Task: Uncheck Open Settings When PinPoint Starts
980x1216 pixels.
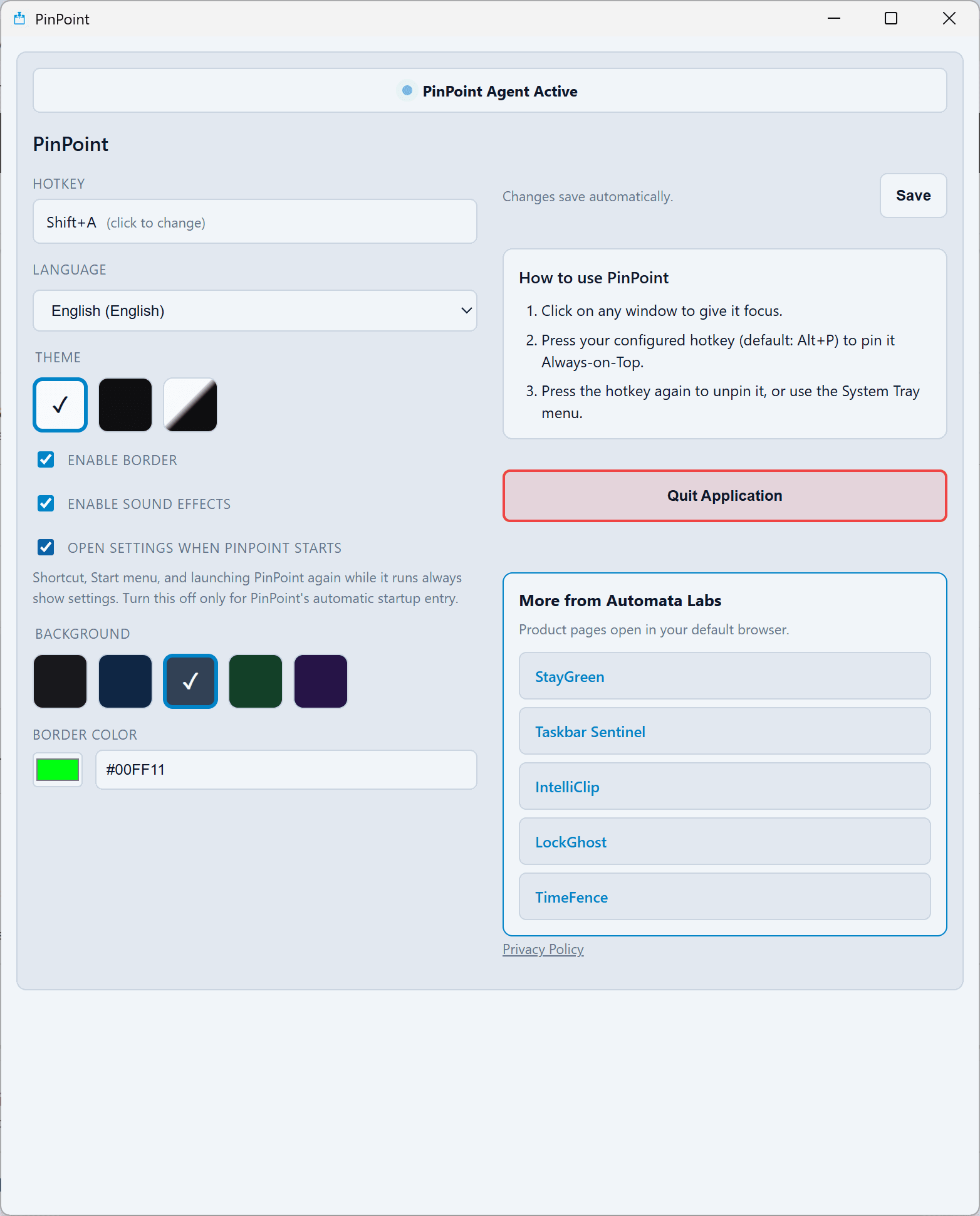Action: [46, 548]
